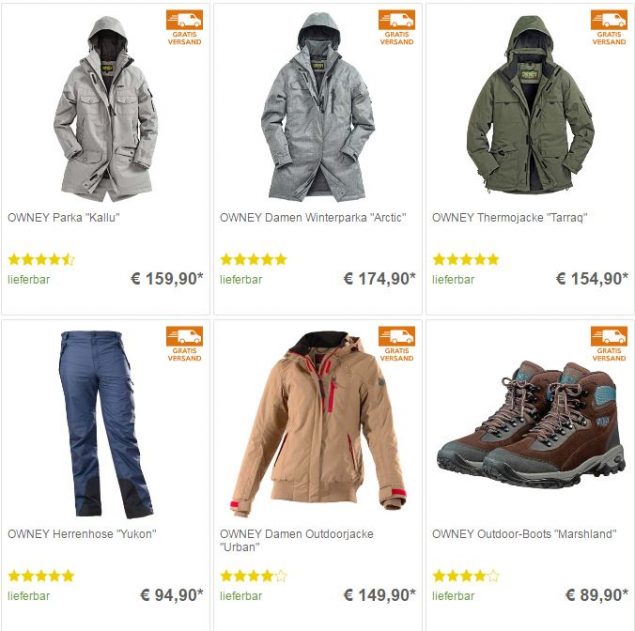Open OWNEY Thermojacke "Tarraq" product link
635x631 pixels.
tap(509, 217)
